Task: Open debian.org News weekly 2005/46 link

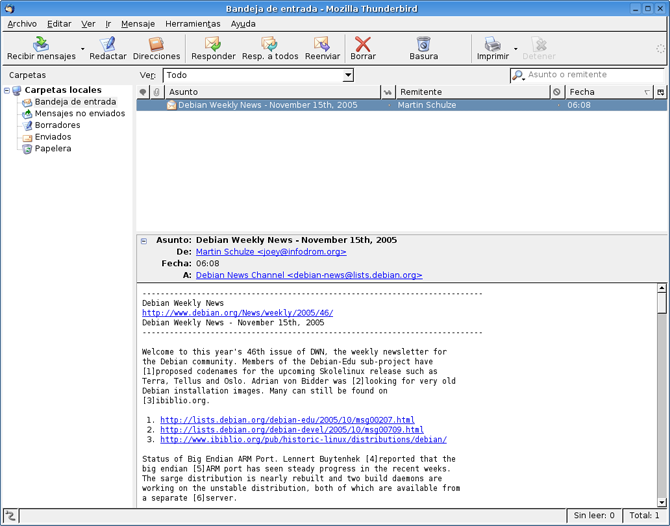Action: [x=238, y=313]
